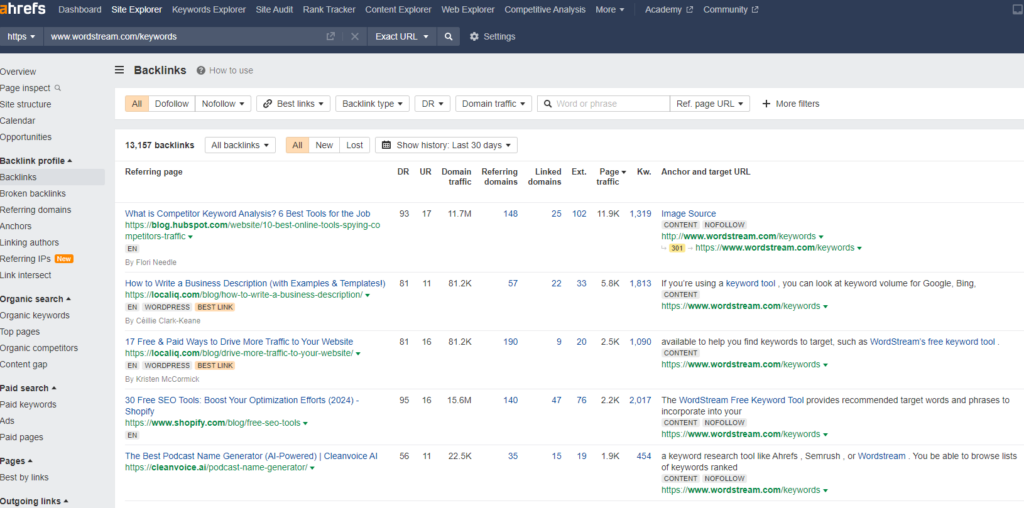Expand the Backlink type filter dropdown
The height and width of the screenshot is (508, 1024).
pos(372,104)
